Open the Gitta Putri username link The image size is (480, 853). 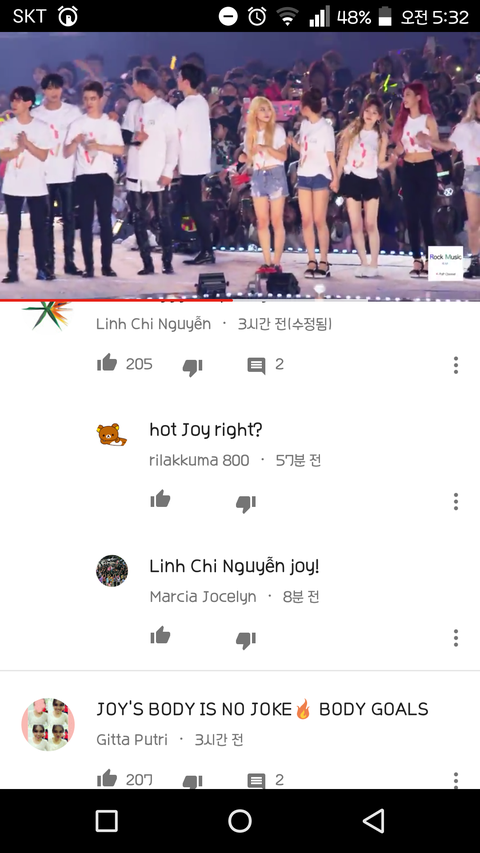tap(132, 740)
